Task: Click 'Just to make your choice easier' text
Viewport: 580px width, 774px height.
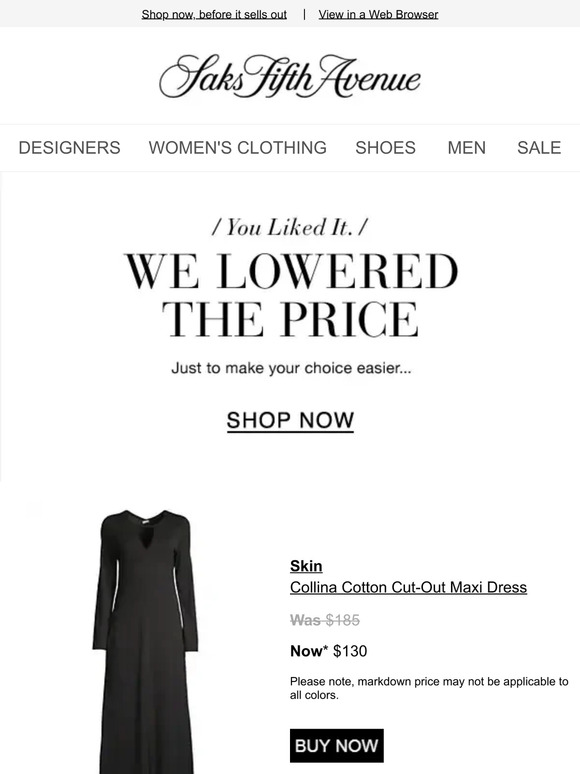Action: tap(291, 368)
